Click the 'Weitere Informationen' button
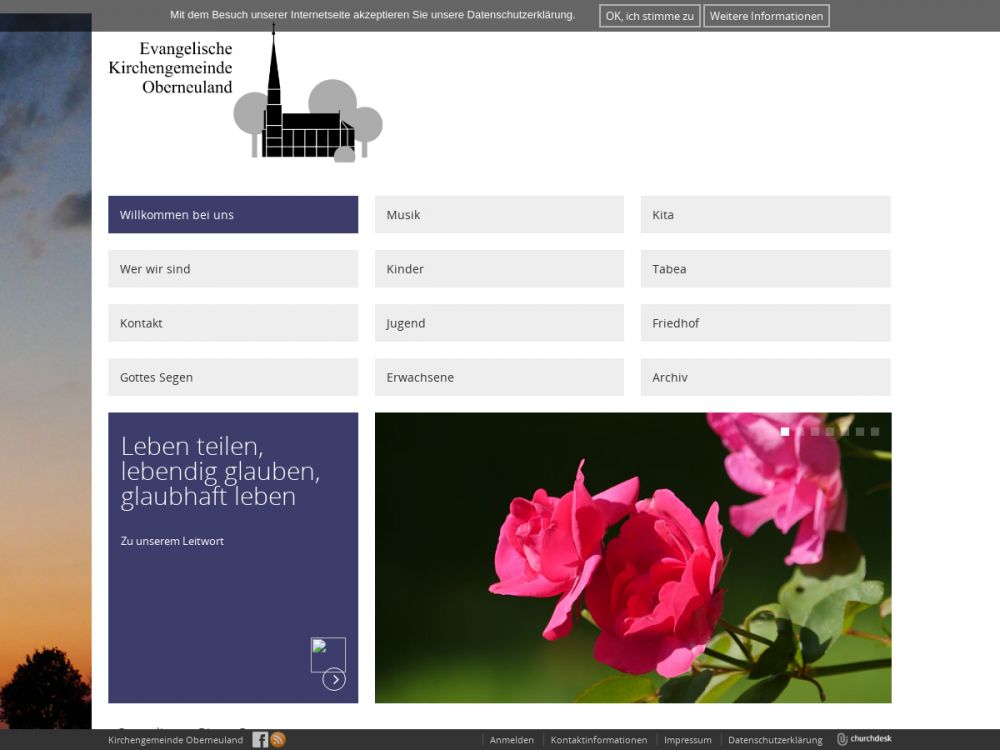The height and width of the screenshot is (750, 1000). 766,16
